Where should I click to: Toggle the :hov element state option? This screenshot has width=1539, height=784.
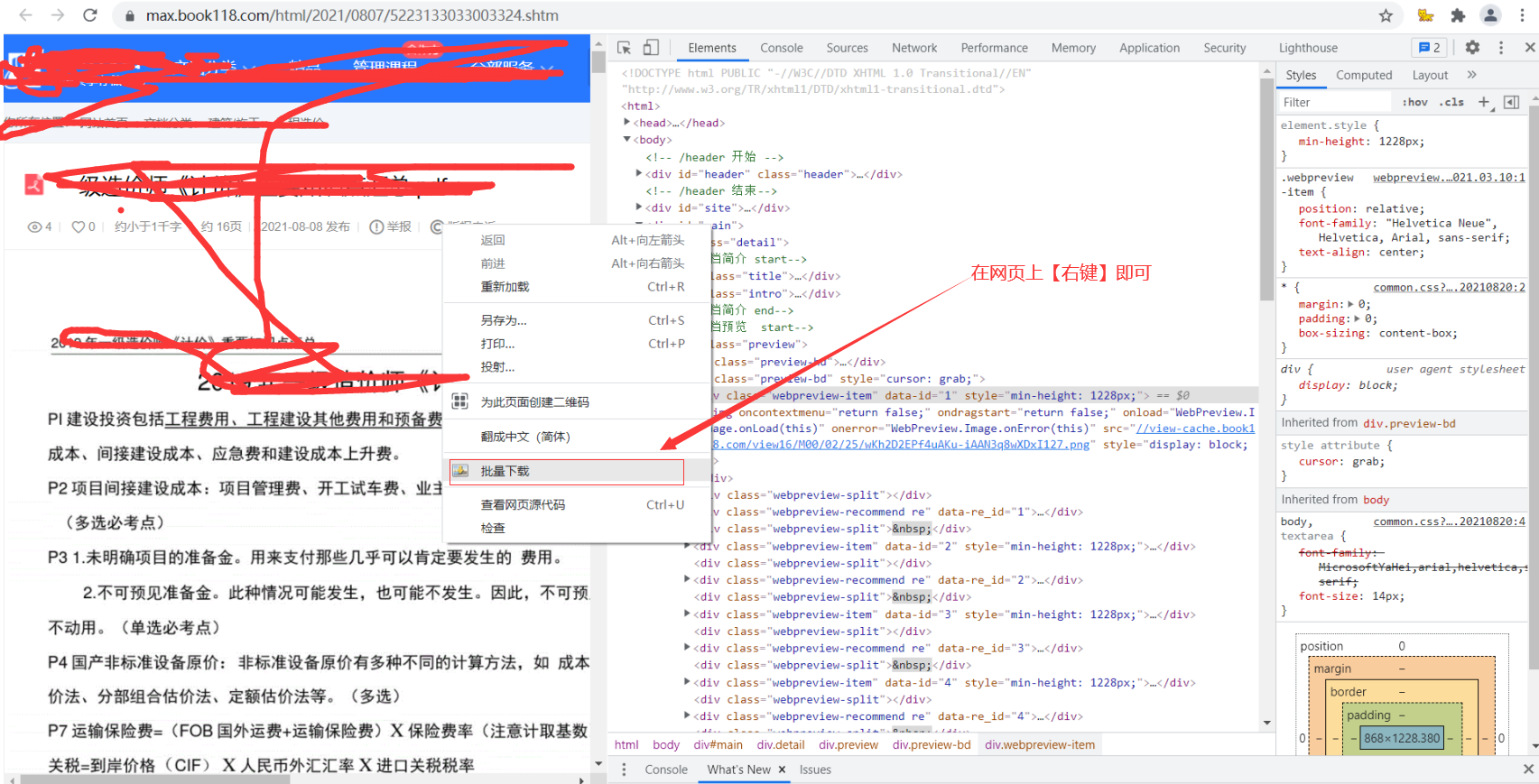coord(1414,102)
